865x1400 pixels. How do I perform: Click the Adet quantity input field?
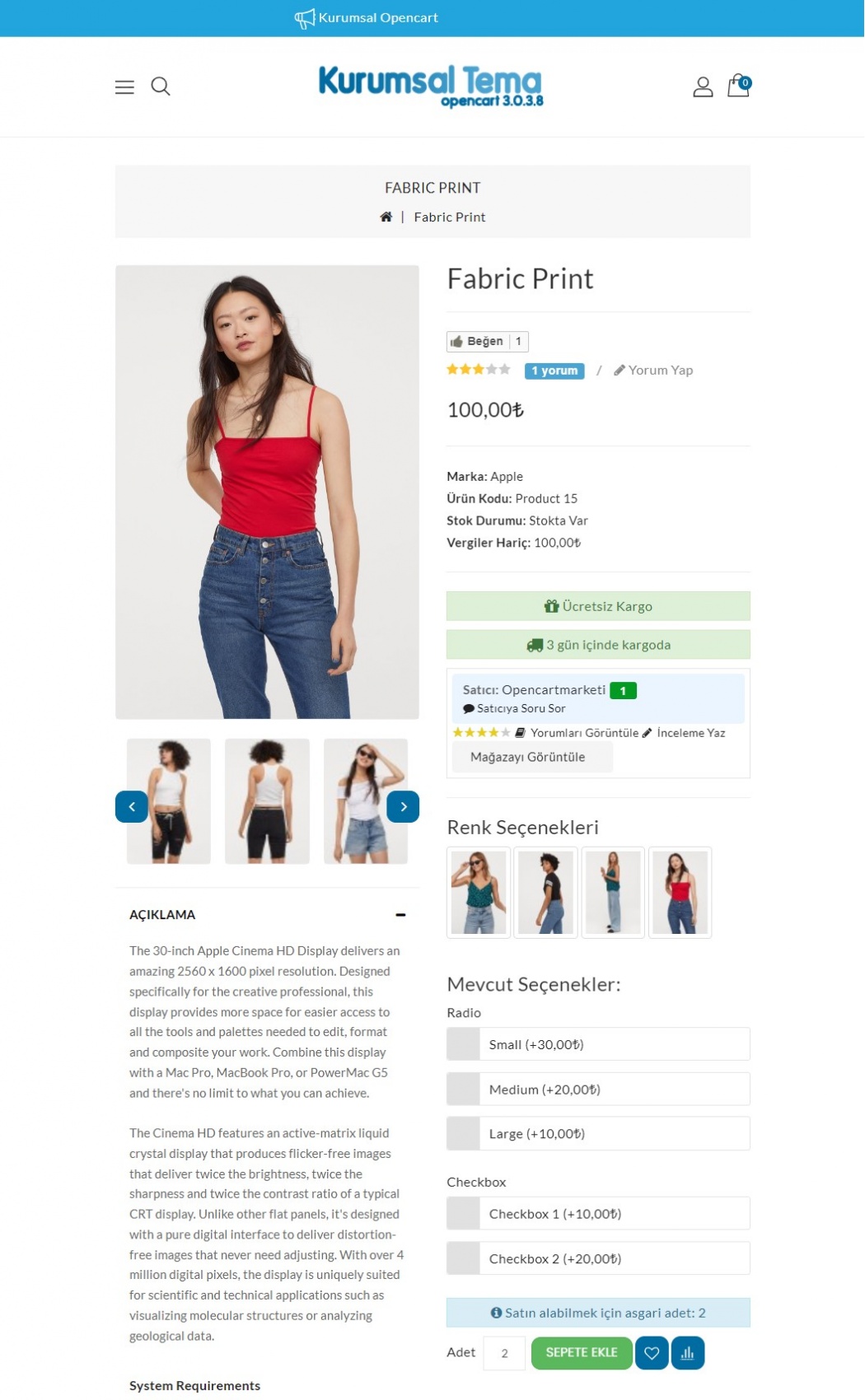tap(504, 1353)
